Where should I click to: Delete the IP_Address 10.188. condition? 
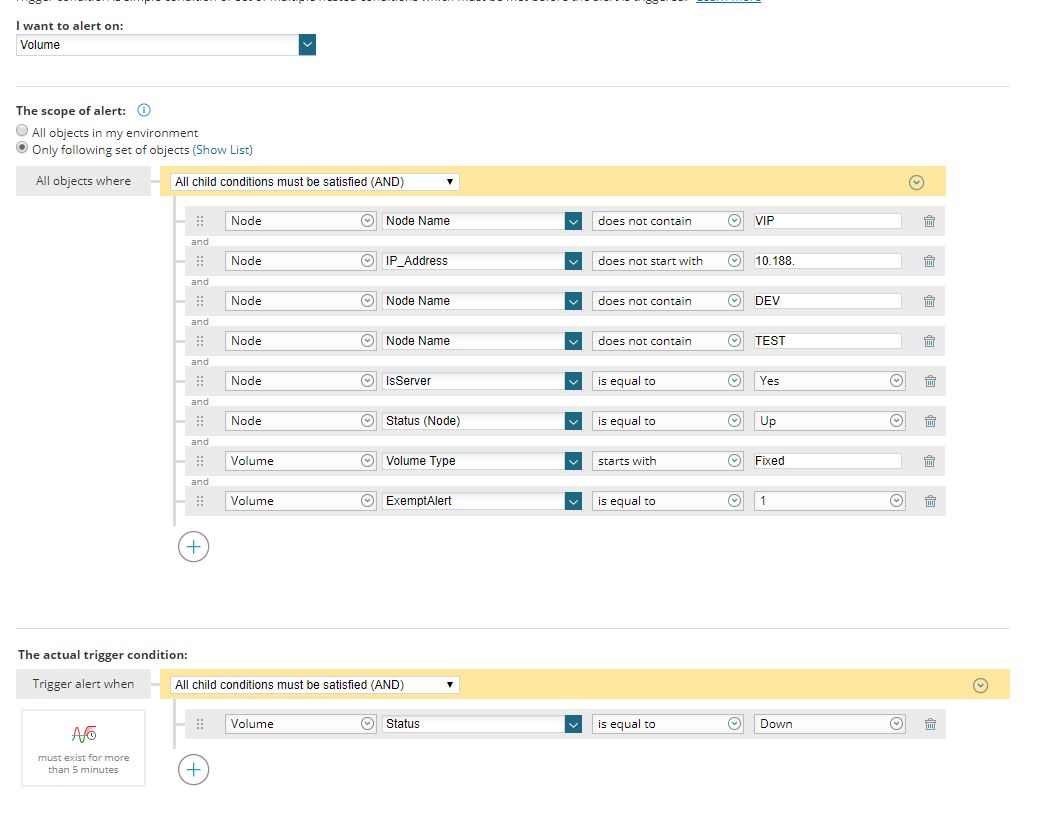(x=929, y=261)
